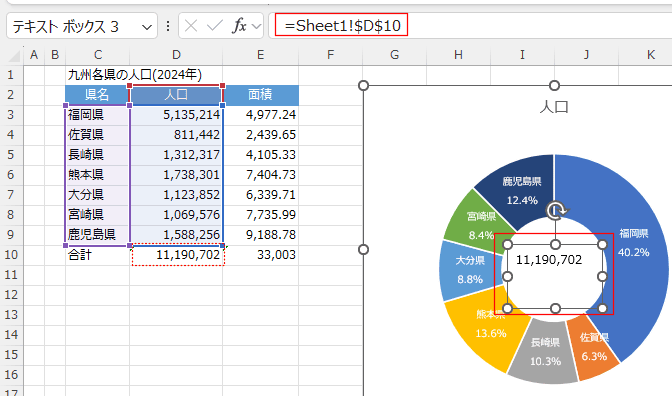This screenshot has height=396, width=672.
Task: Click the area cell 9,188.78
Action: [x=261, y=235]
